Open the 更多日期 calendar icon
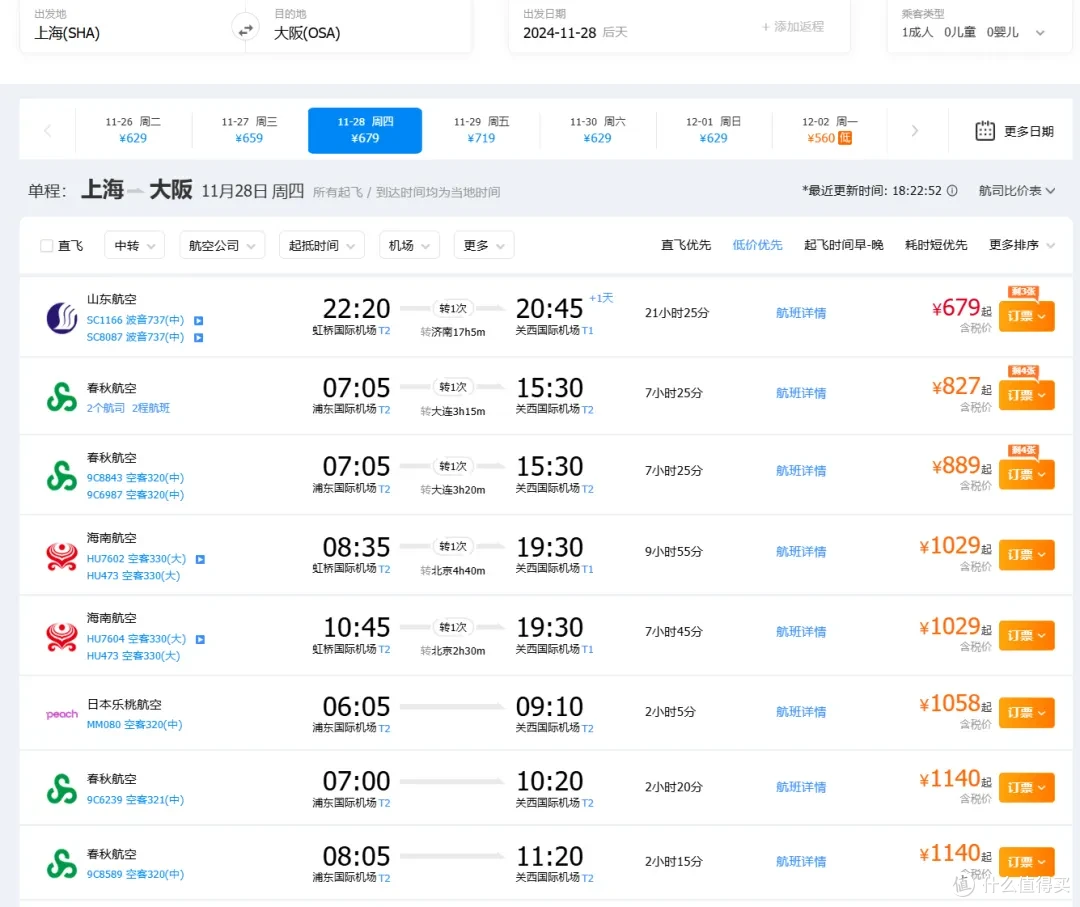 pyautogui.click(x=985, y=130)
